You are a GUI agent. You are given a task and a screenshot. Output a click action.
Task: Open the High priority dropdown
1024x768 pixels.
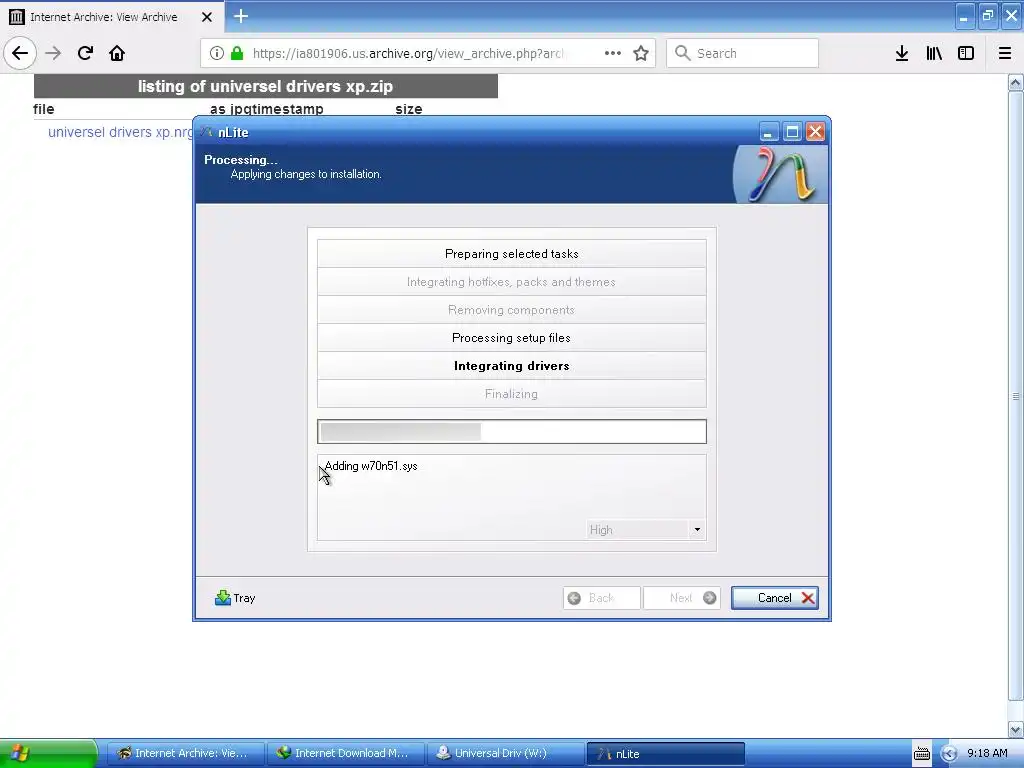click(x=646, y=530)
